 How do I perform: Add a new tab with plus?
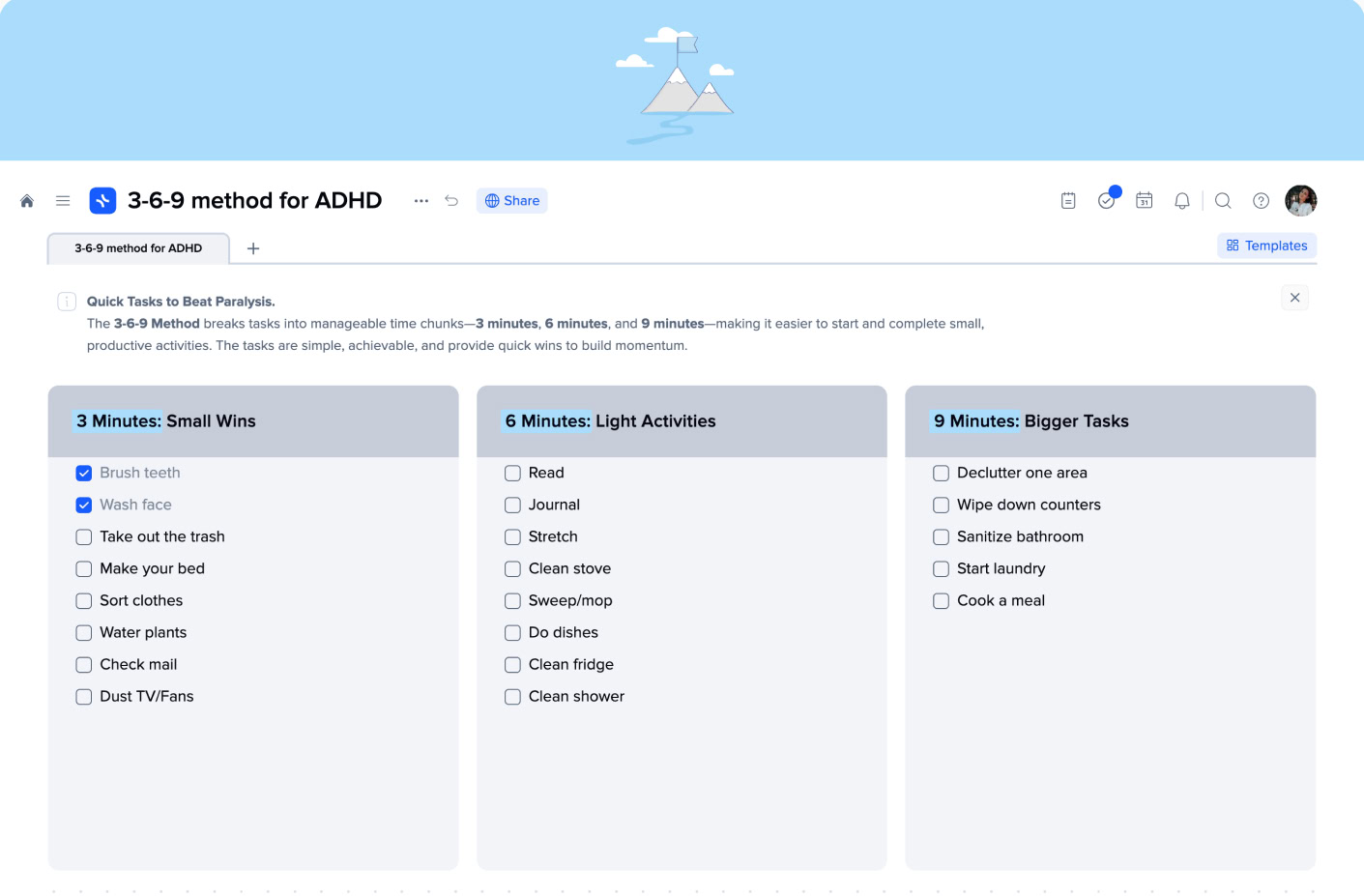coord(253,248)
